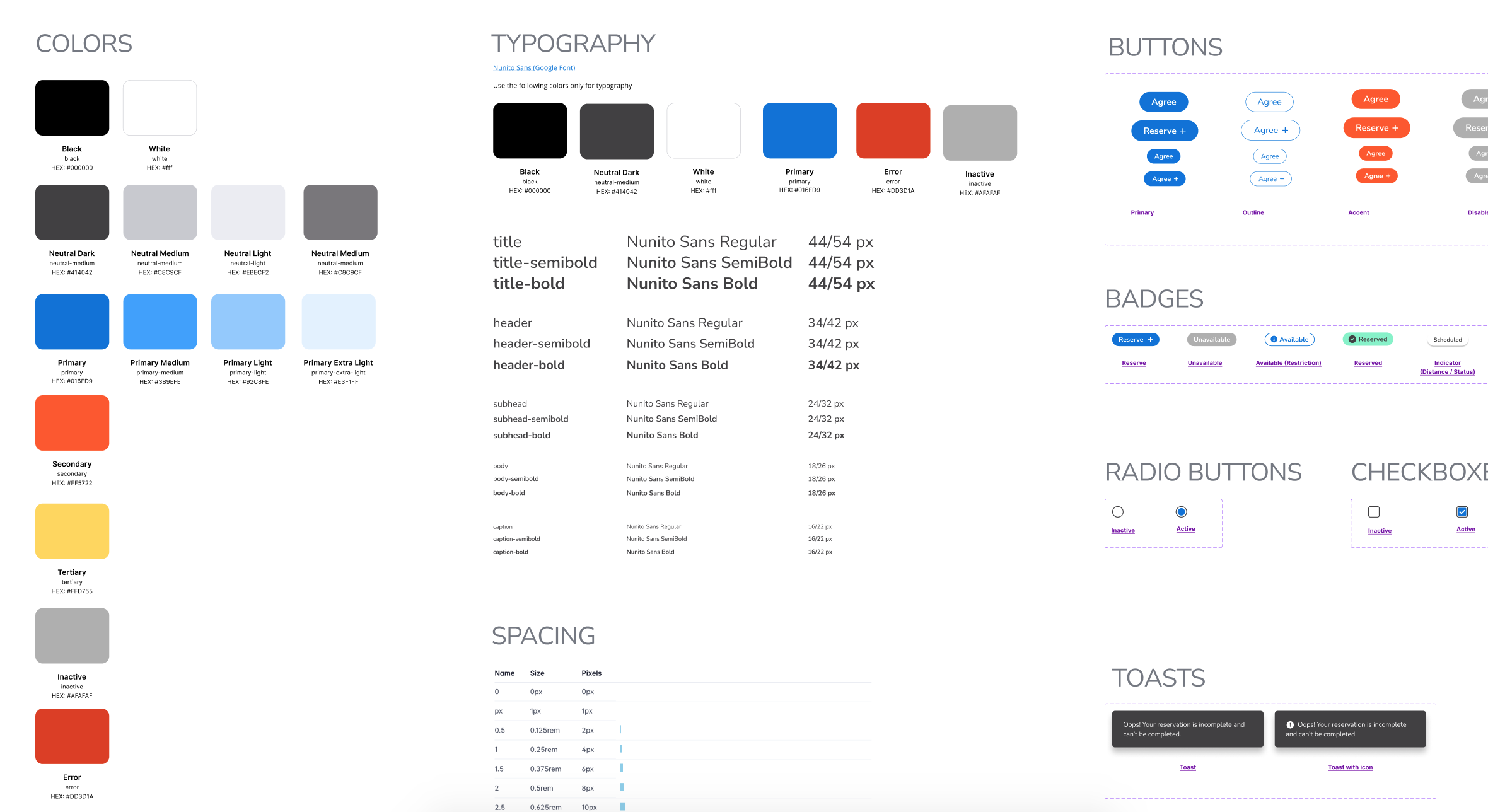1488x812 pixels.
Task: Click the Nunito Sans Google Font link
Action: tap(534, 67)
